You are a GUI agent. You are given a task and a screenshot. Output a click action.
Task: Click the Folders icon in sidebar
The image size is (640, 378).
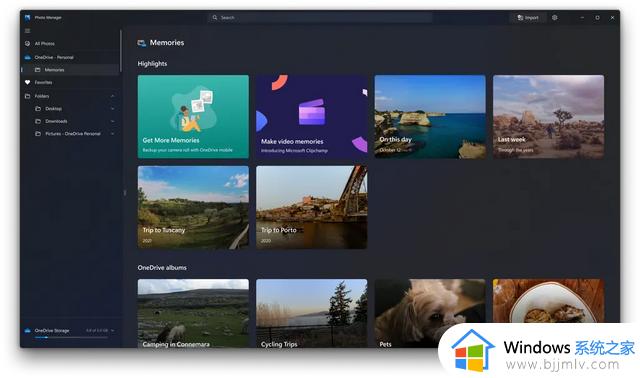click(27, 96)
